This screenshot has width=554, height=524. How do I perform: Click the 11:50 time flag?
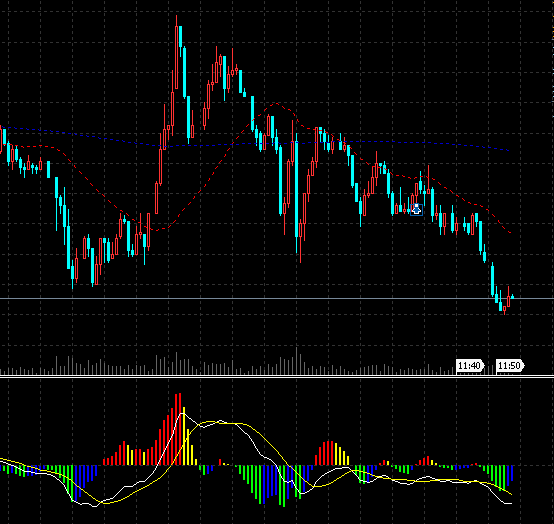[x=510, y=366]
